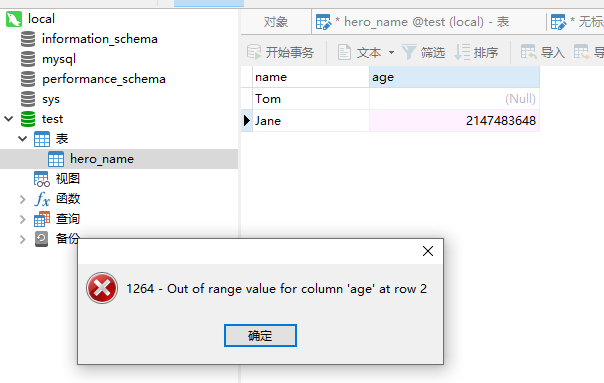The width and height of the screenshot is (604, 383).
Task: Click the 查询 queries icon
Action: coord(42,219)
